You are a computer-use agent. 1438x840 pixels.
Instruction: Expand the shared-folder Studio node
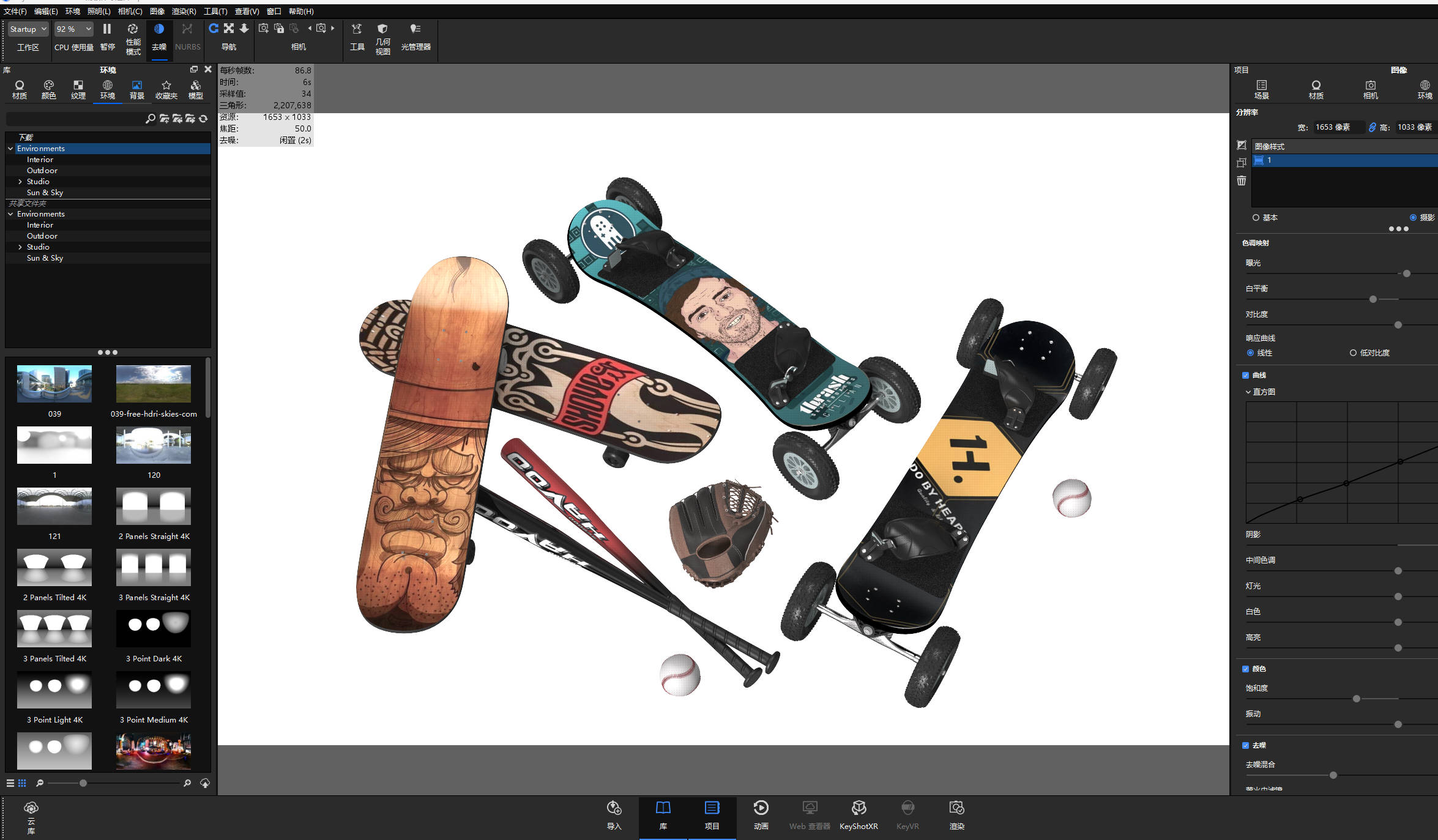pos(20,247)
